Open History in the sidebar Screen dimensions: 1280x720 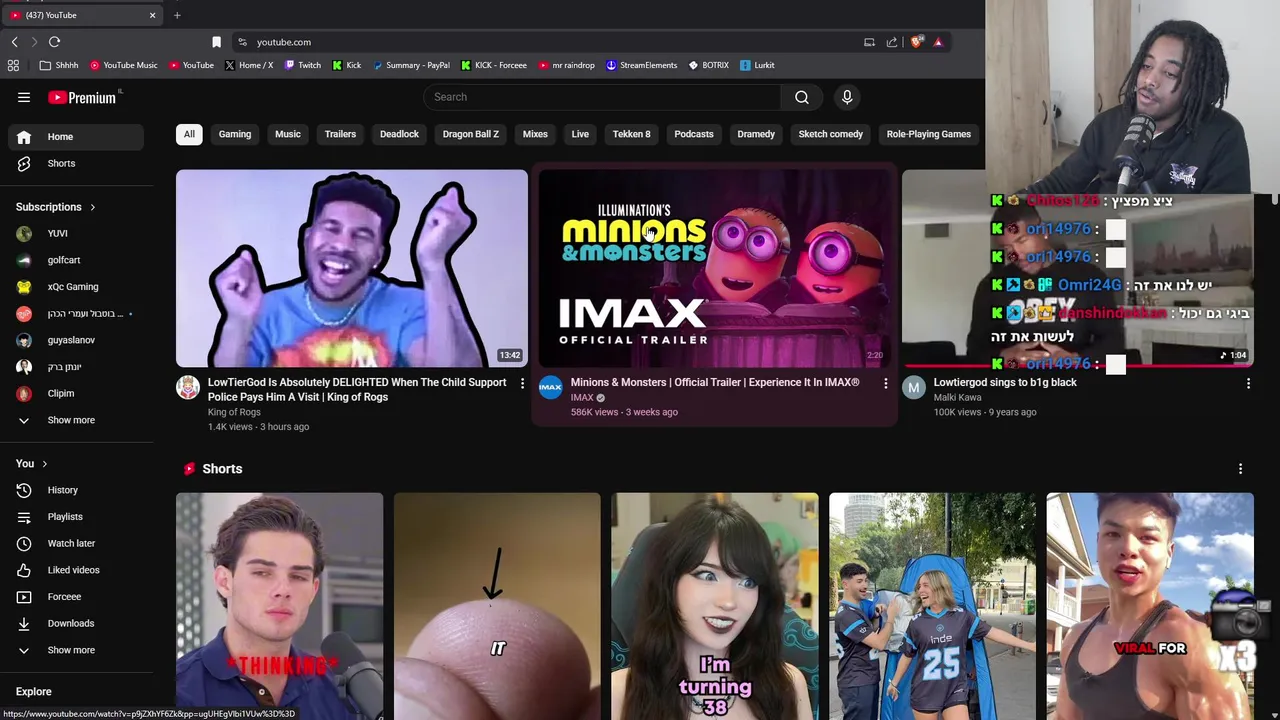(x=76, y=490)
